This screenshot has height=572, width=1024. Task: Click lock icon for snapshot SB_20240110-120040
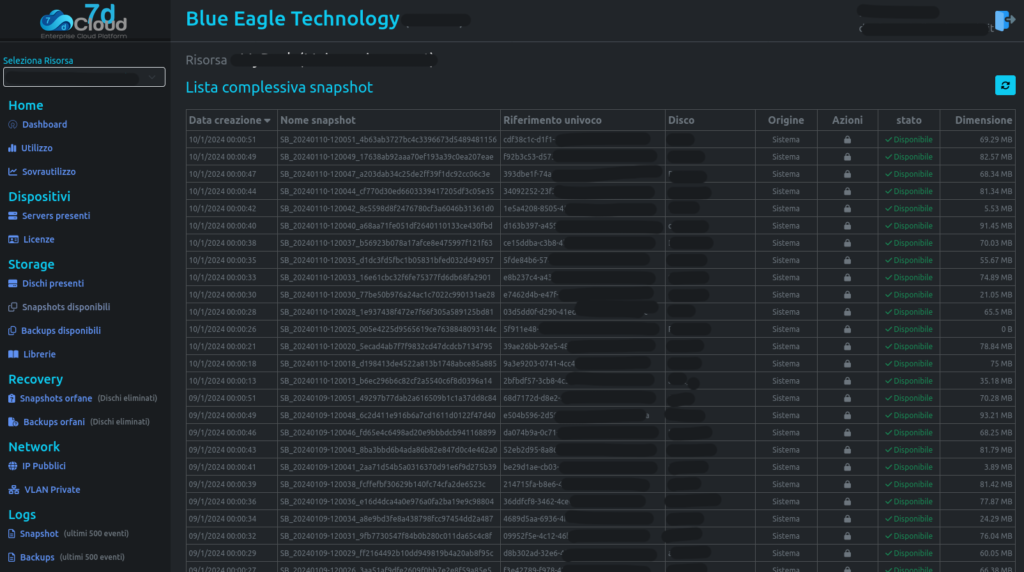pyautogui.click(x=847, y=226)
